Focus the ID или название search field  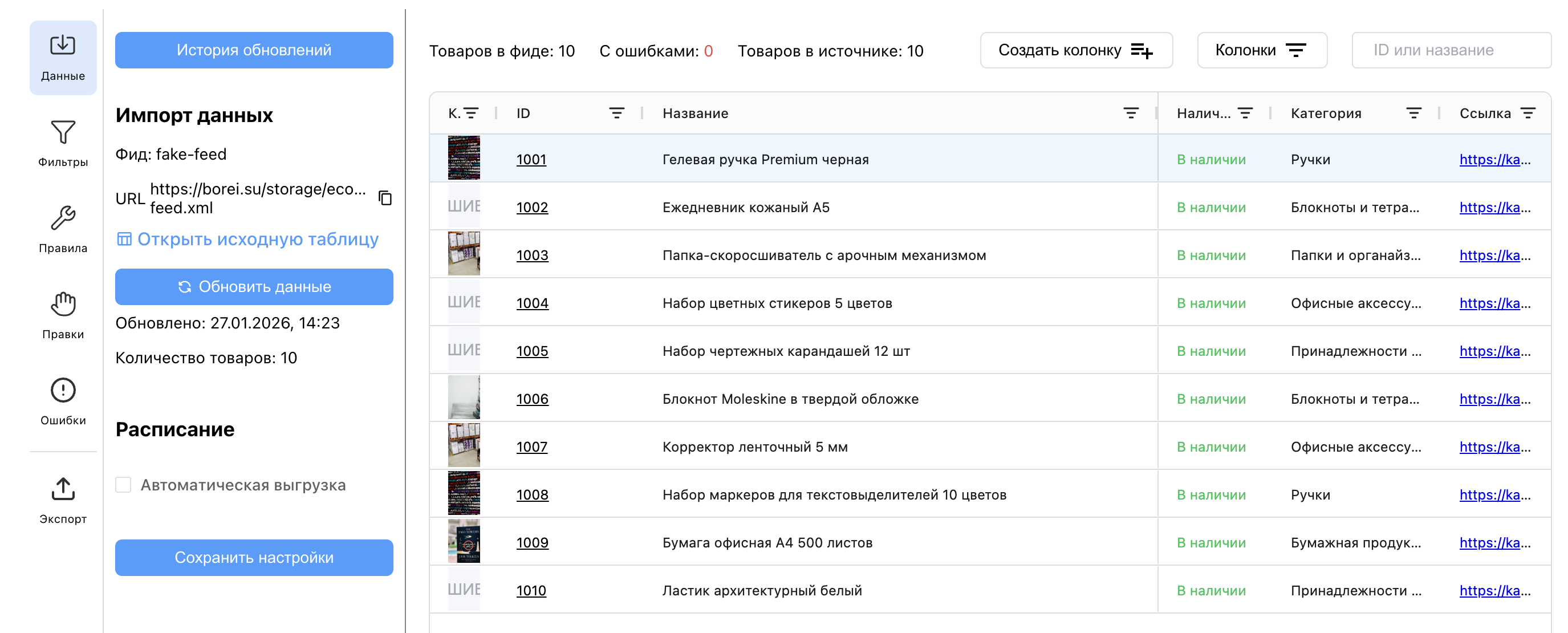[x=1451, y=51]
